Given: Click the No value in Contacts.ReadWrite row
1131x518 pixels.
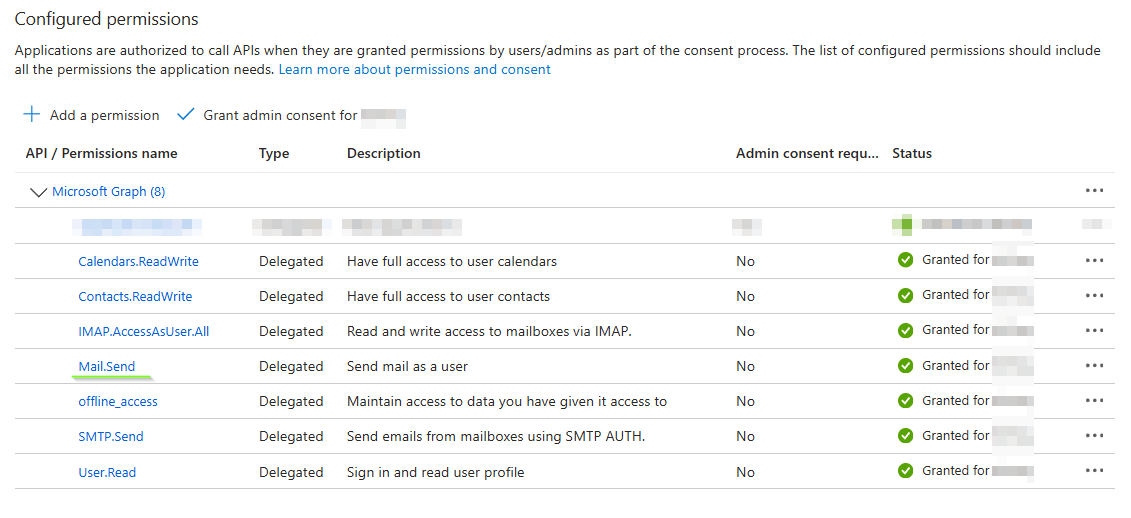Looking at the screenshot, I should click(745, 297).
